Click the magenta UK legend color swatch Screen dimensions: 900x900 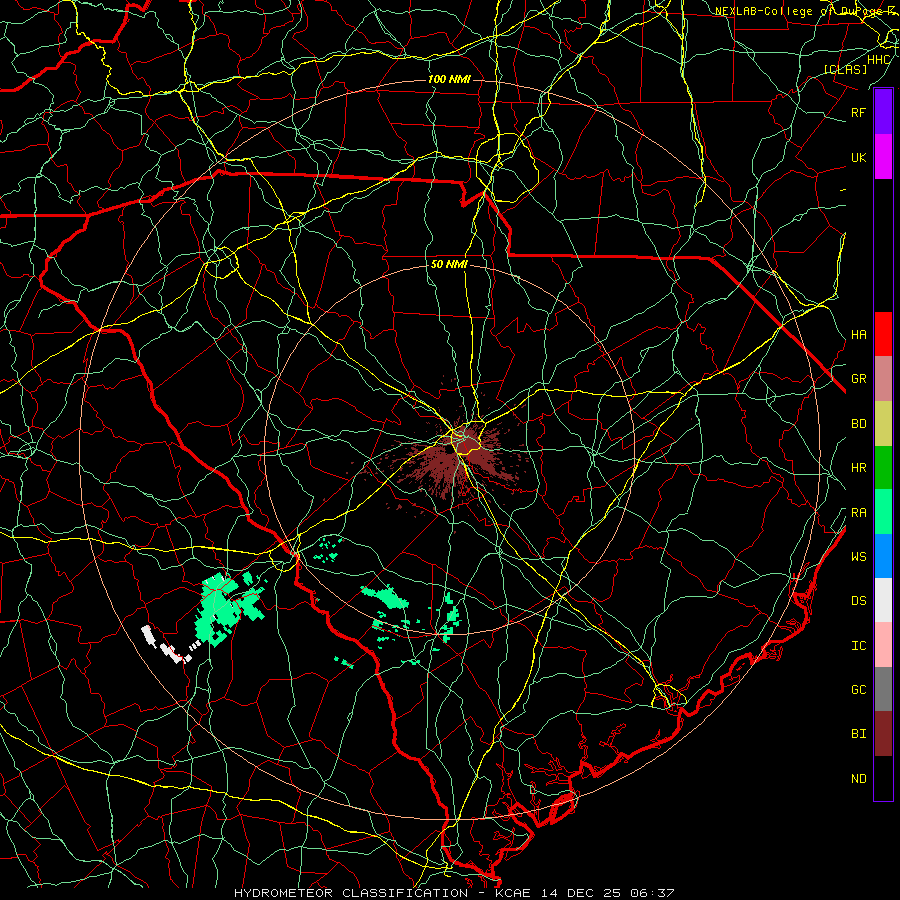tap(883, 157)
